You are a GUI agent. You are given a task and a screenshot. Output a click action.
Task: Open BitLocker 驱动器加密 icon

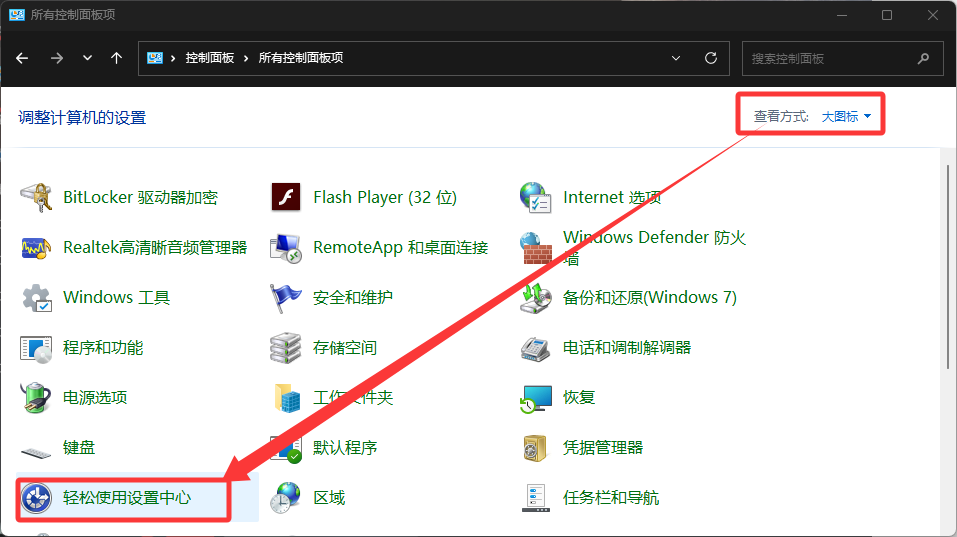pyautogui.click(x=37, y=198)
